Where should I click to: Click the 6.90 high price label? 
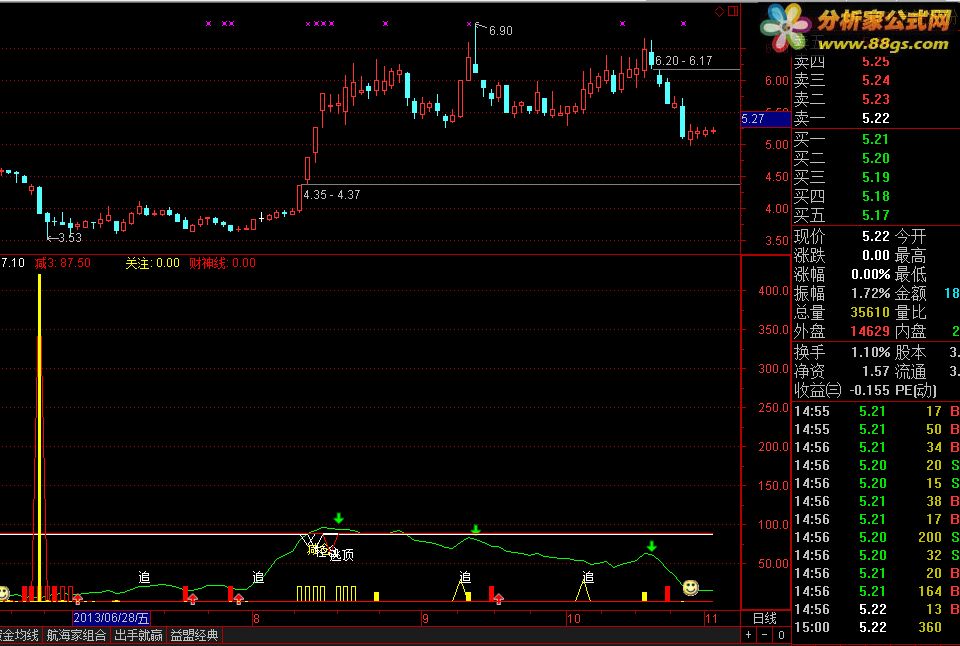(x=500, y=31)
